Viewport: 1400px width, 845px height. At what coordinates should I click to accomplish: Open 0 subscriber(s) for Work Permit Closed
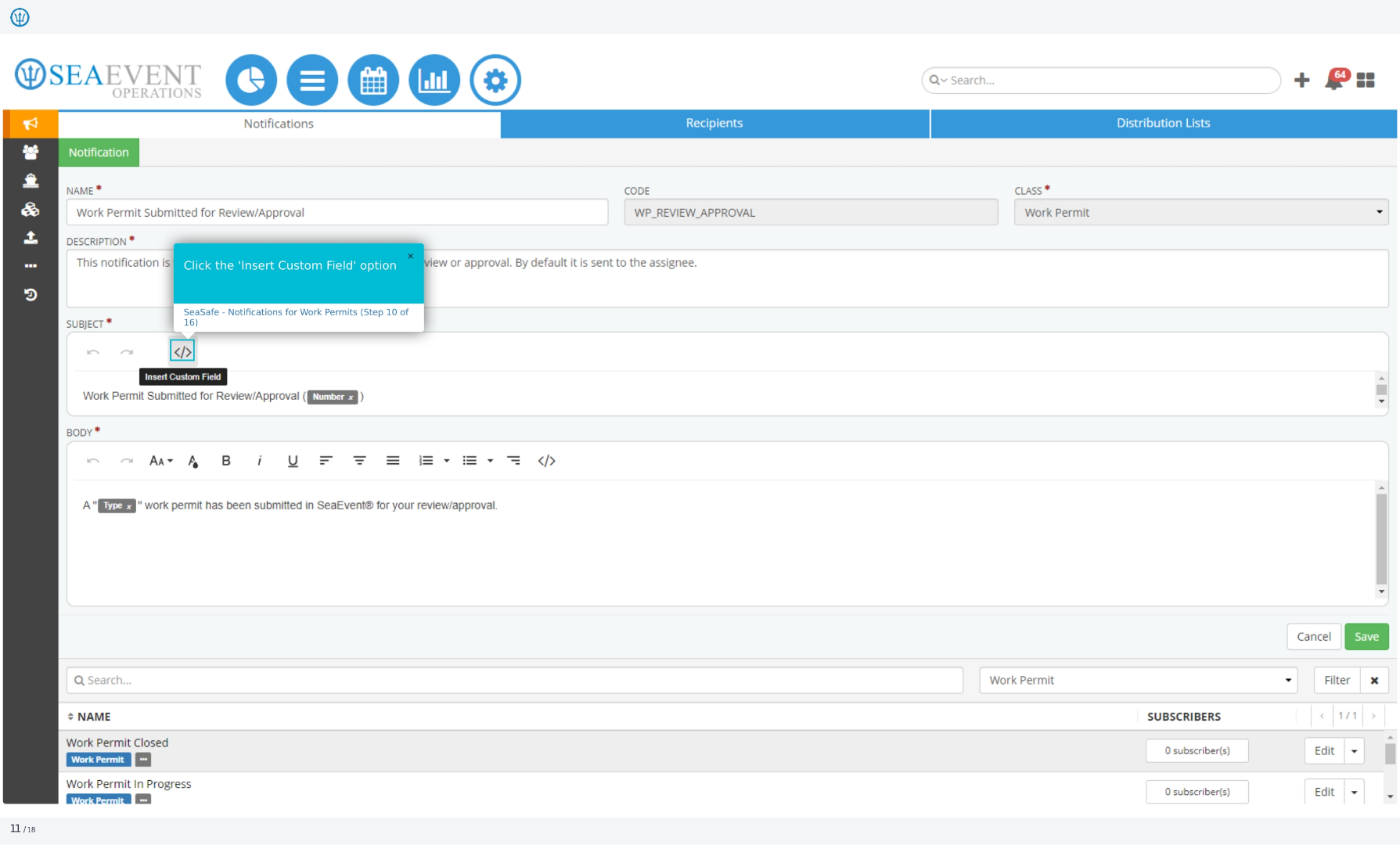[x=1197, y=751]
